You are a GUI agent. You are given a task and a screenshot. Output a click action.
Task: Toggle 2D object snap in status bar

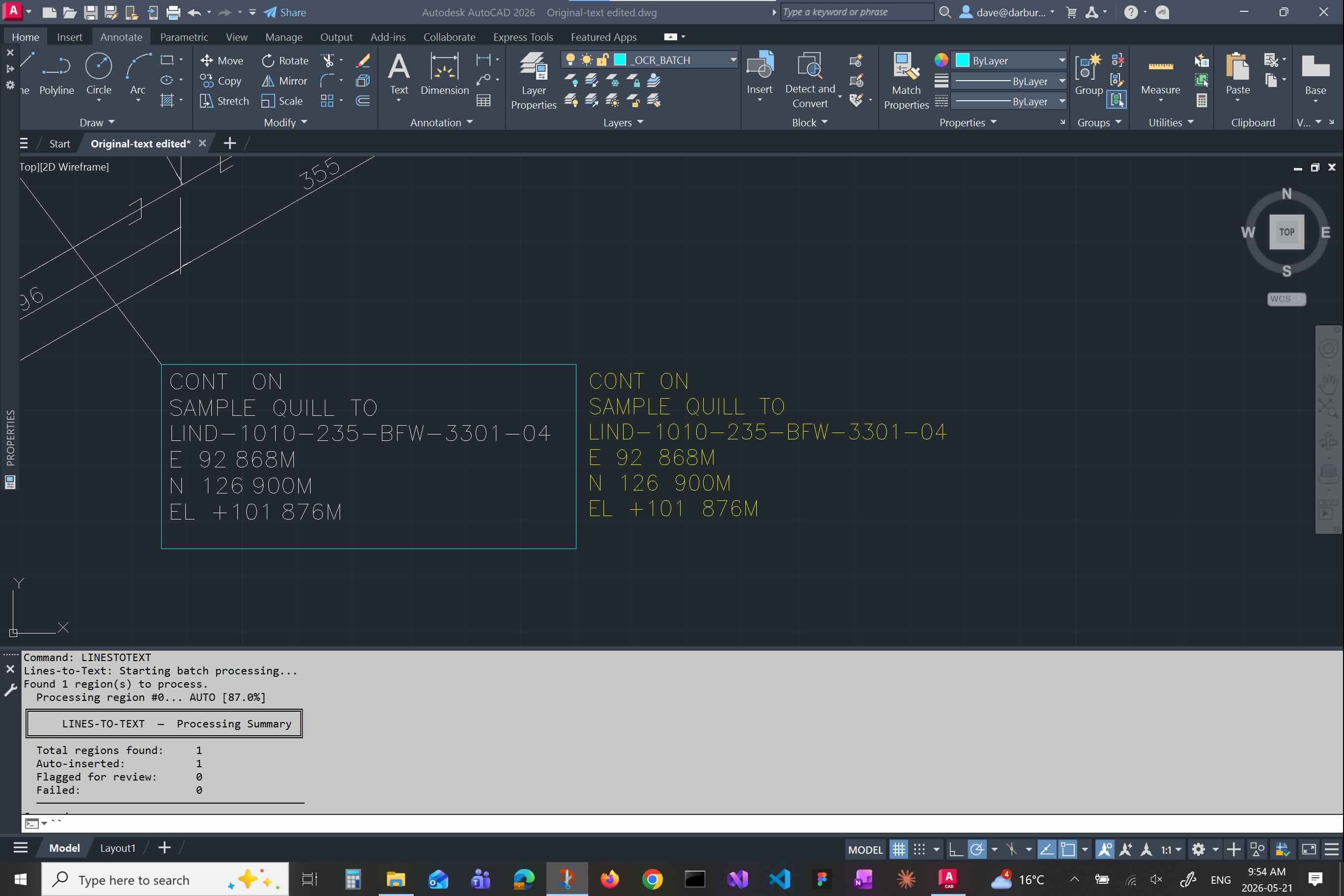click(1067, 850)
